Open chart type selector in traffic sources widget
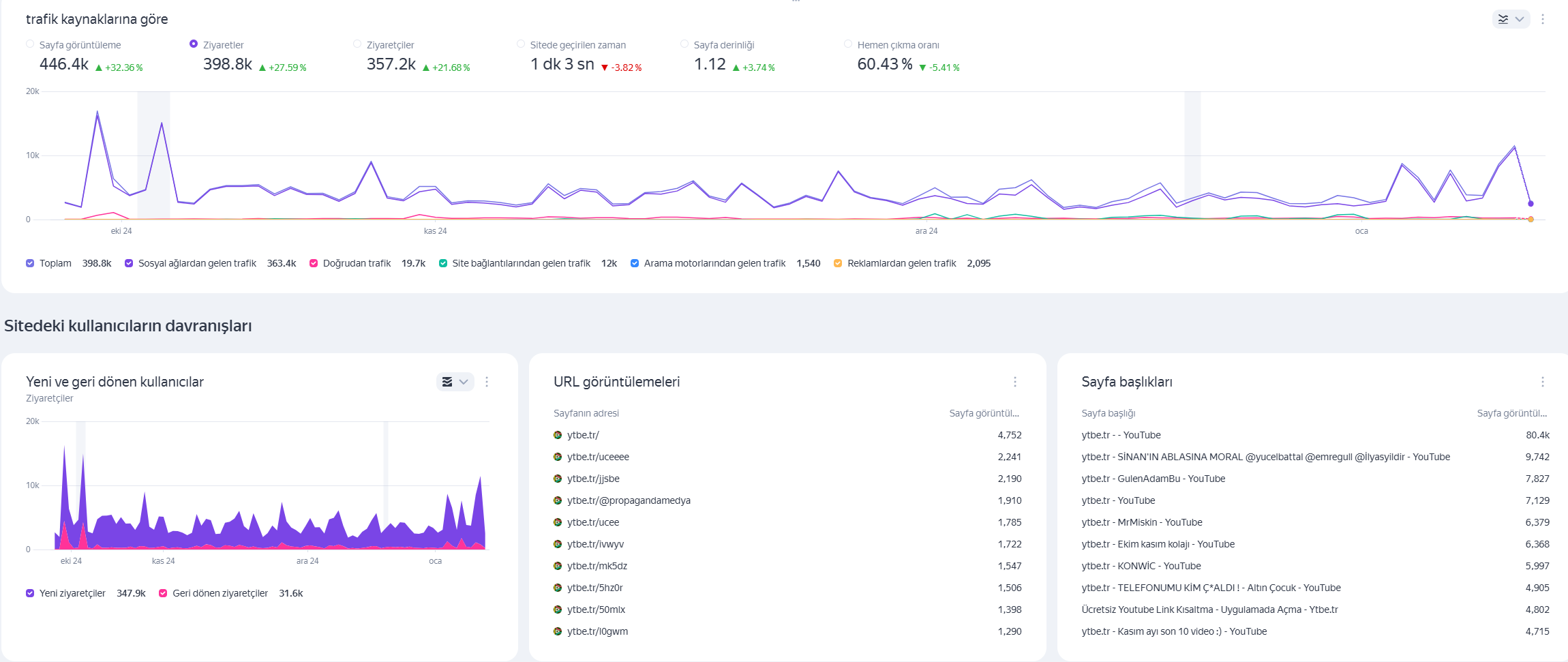The height and width of the screenshot is (662, 1568). [1503, 19]
